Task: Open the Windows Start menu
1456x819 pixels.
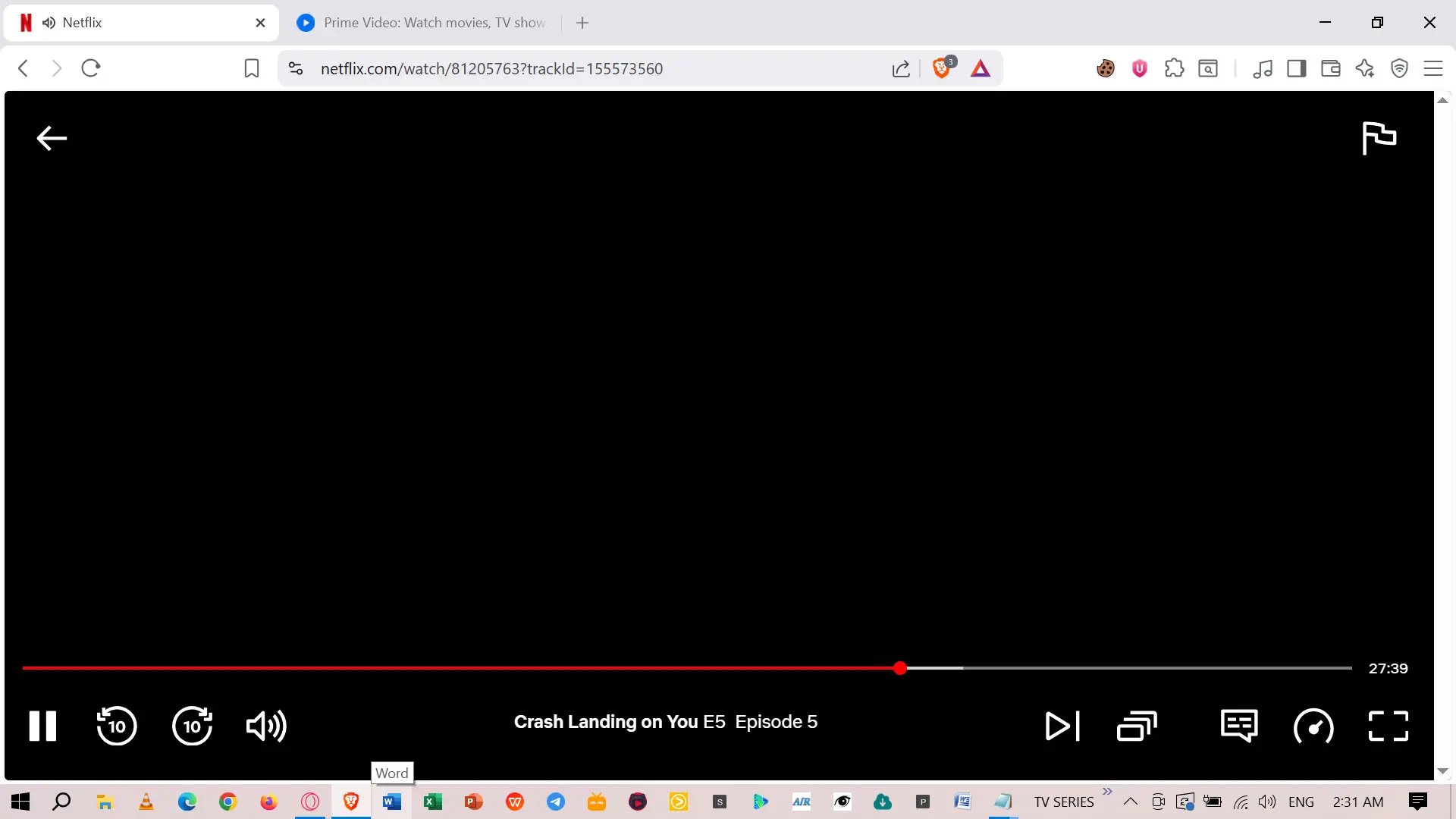Action: click(x=20, y=802)
